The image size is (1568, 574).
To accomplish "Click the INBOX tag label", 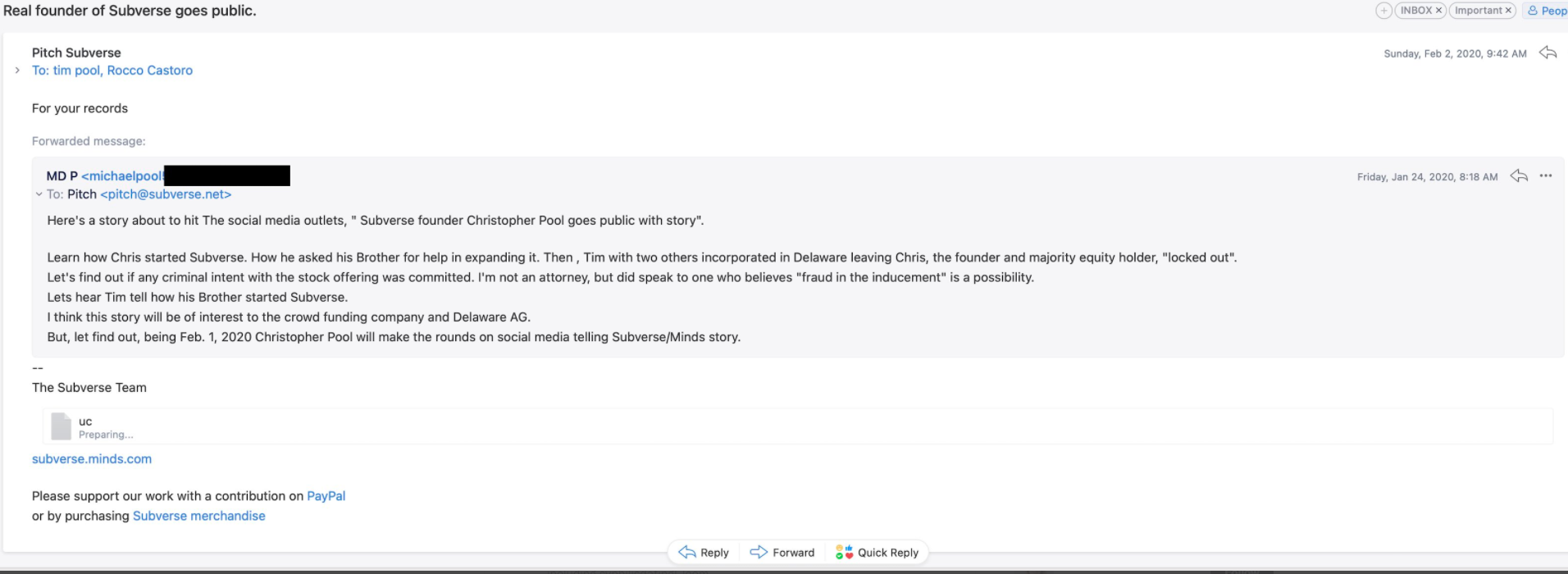I will click(x=1416, y=11).
